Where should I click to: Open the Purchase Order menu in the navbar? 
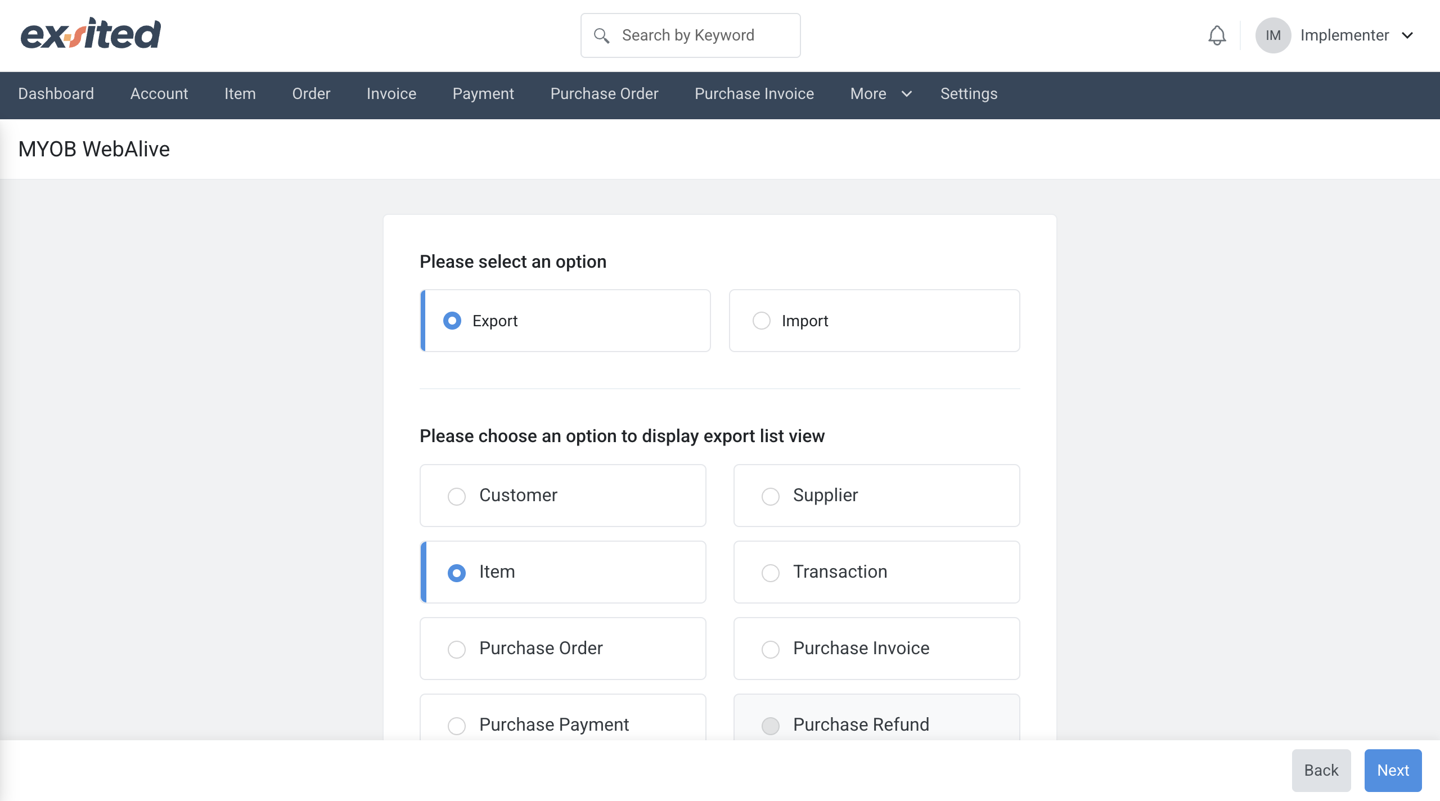(604, 94)
